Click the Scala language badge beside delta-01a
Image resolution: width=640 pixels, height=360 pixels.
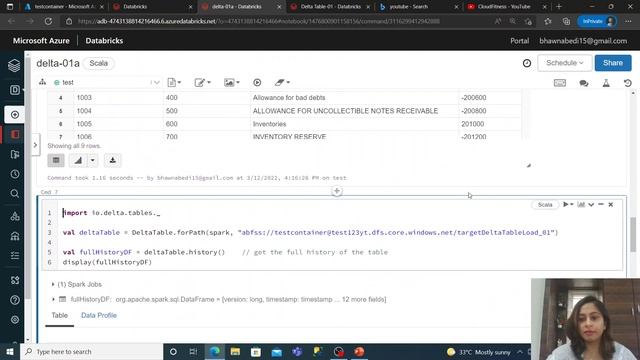tap(98, 63)
